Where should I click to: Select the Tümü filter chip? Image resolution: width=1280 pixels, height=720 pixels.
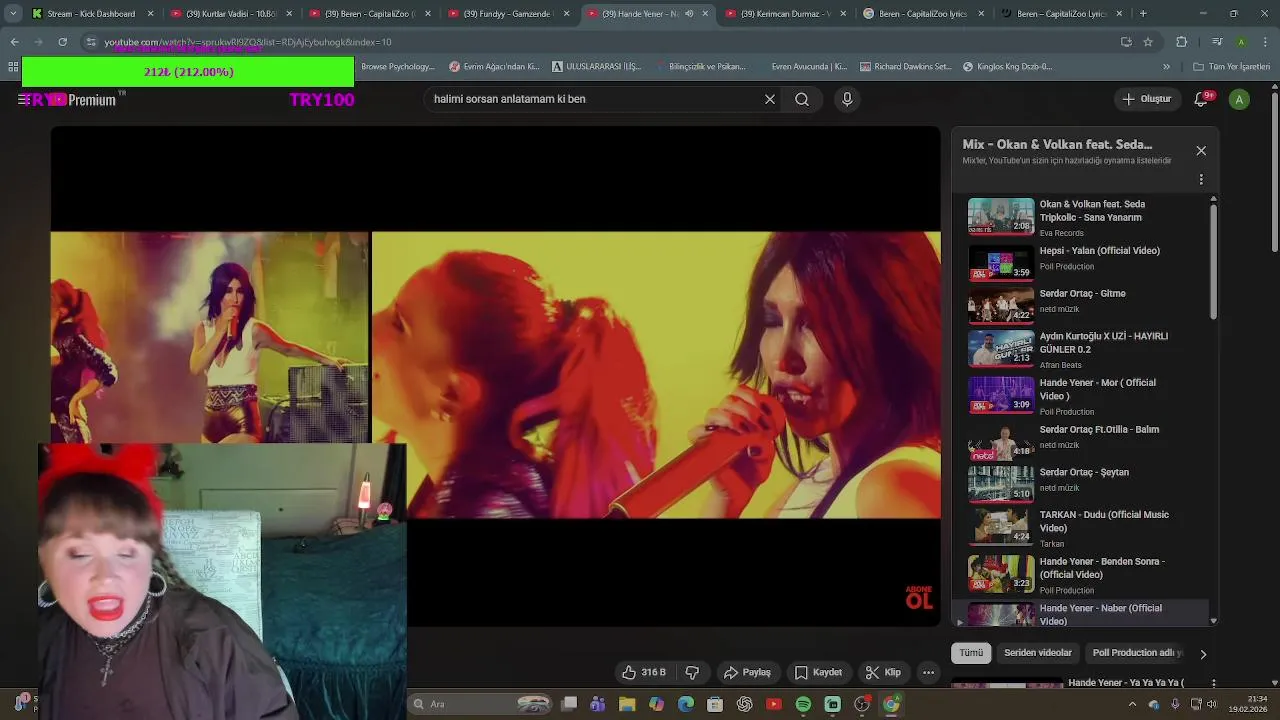[x=971, y=653]
